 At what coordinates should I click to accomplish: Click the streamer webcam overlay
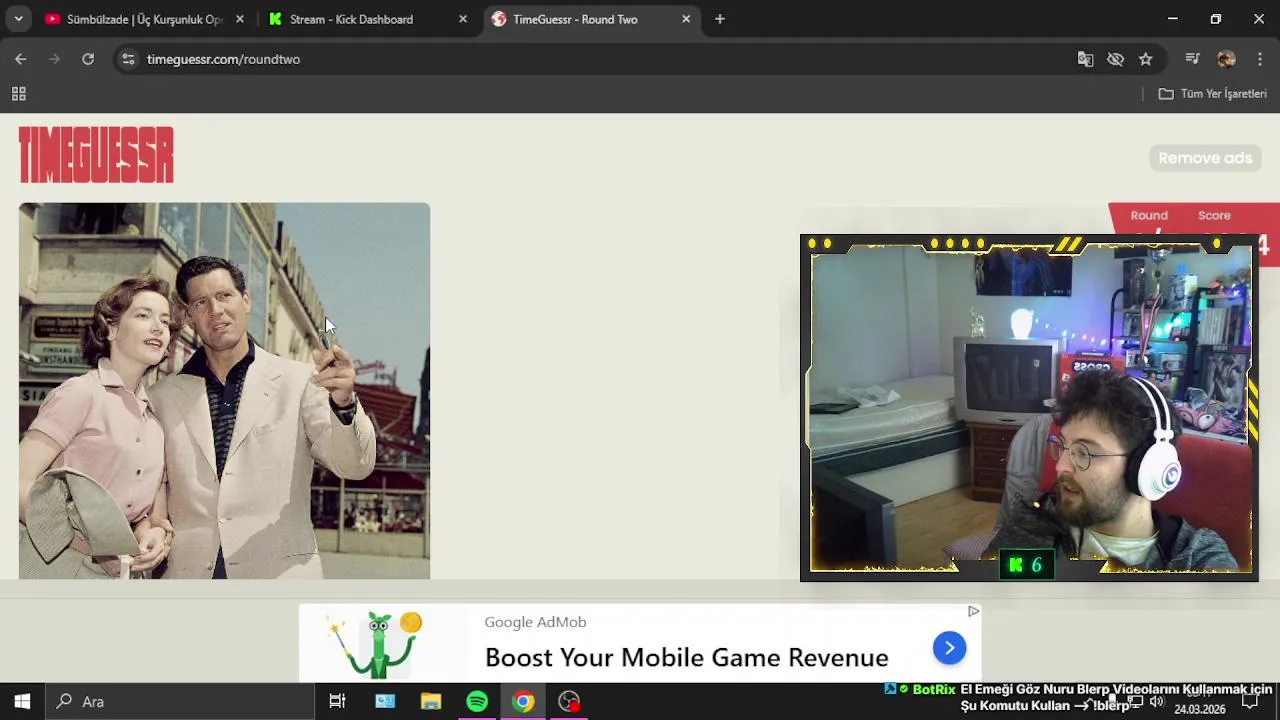1029,407
